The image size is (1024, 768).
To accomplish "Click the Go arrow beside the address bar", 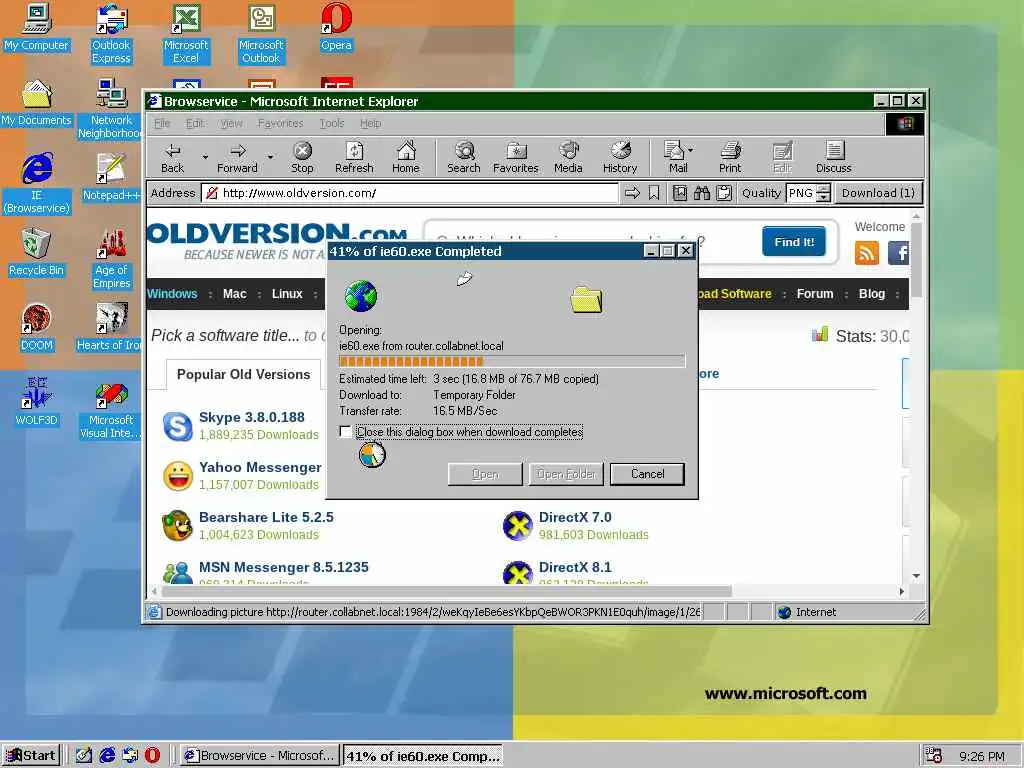I will tap(632, 193).
